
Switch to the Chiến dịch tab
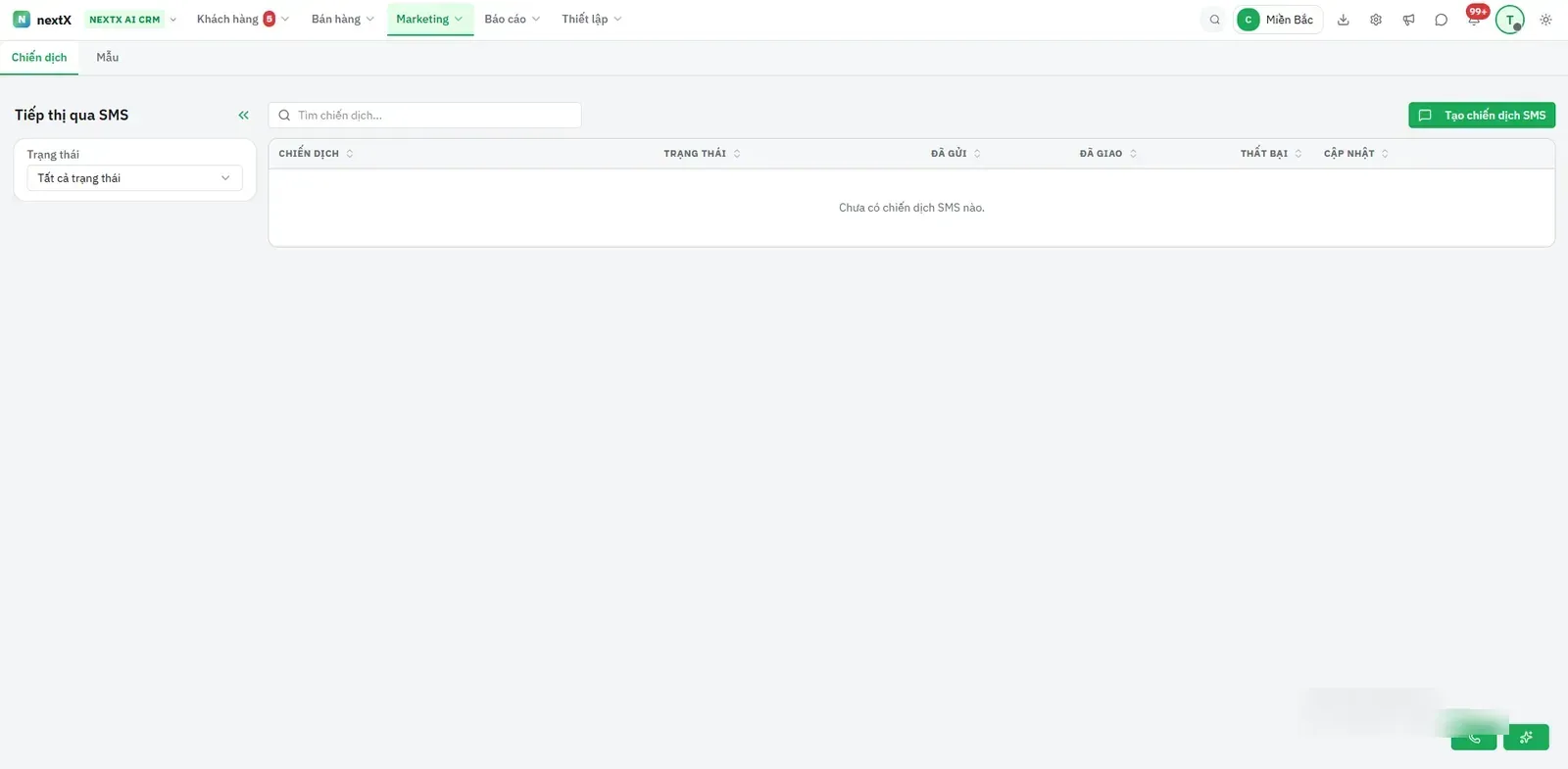[39, 58]
